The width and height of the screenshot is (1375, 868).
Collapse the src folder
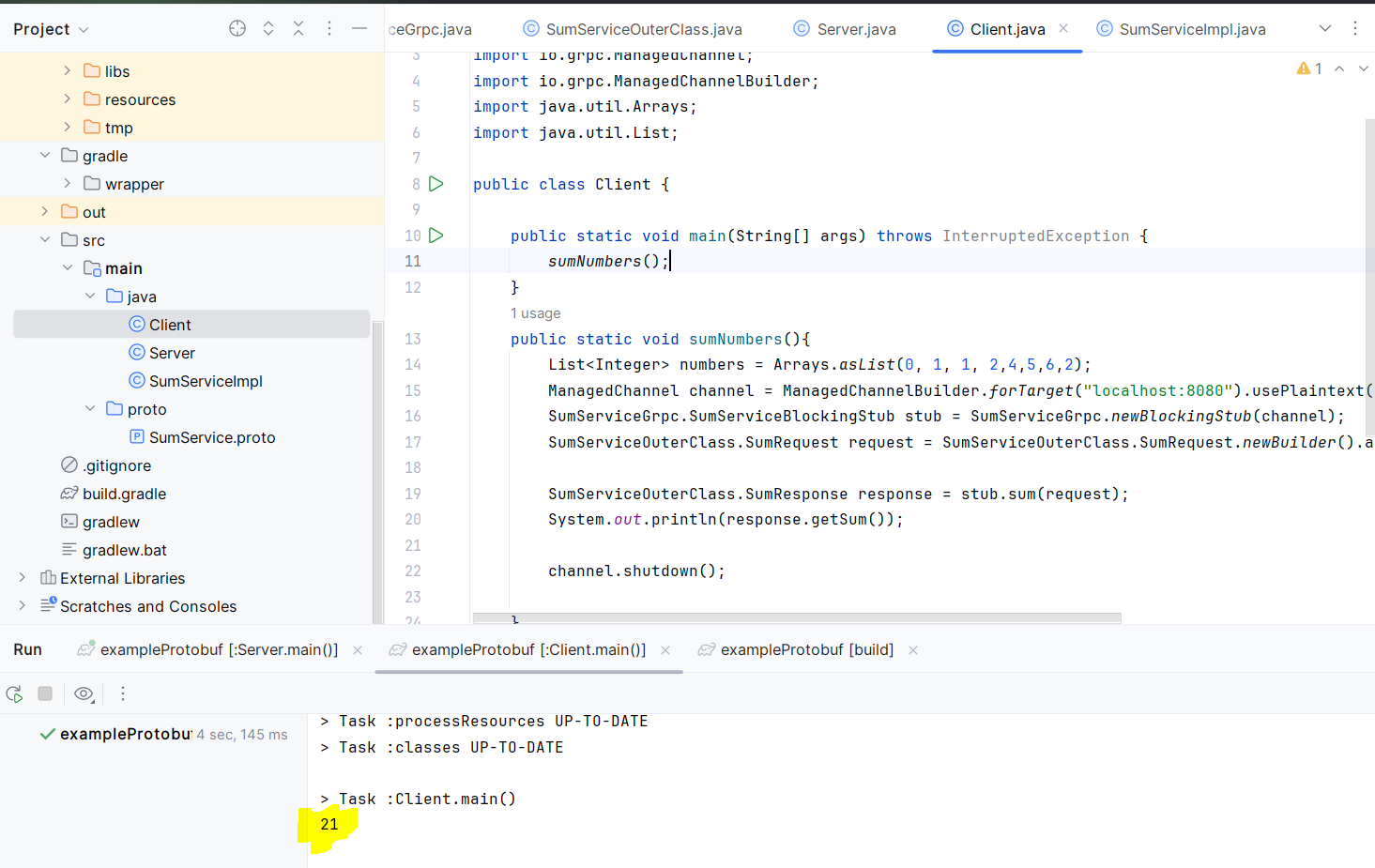tap(44, 239)
